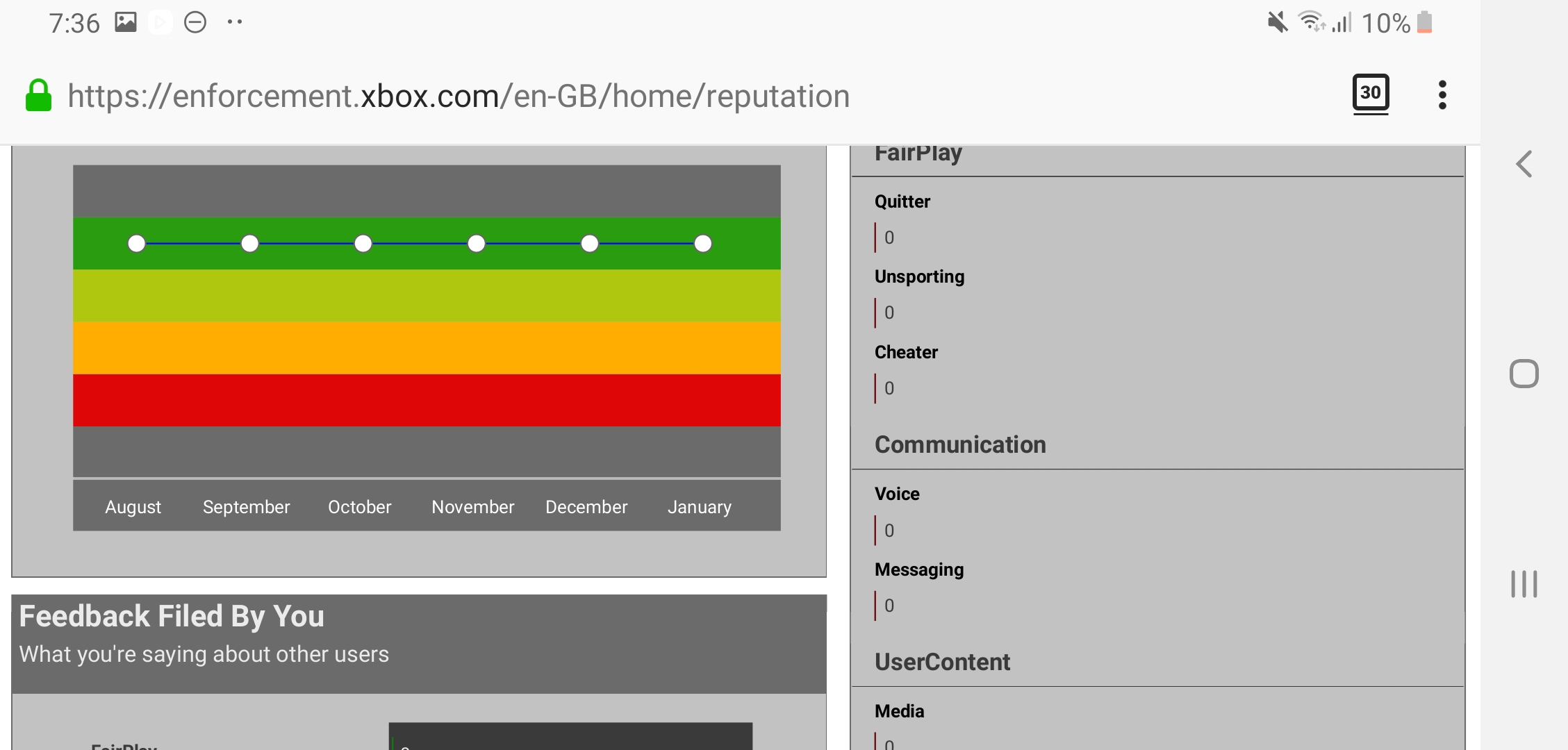Open the browser three-dot overflow menu

pos(1442,95)
